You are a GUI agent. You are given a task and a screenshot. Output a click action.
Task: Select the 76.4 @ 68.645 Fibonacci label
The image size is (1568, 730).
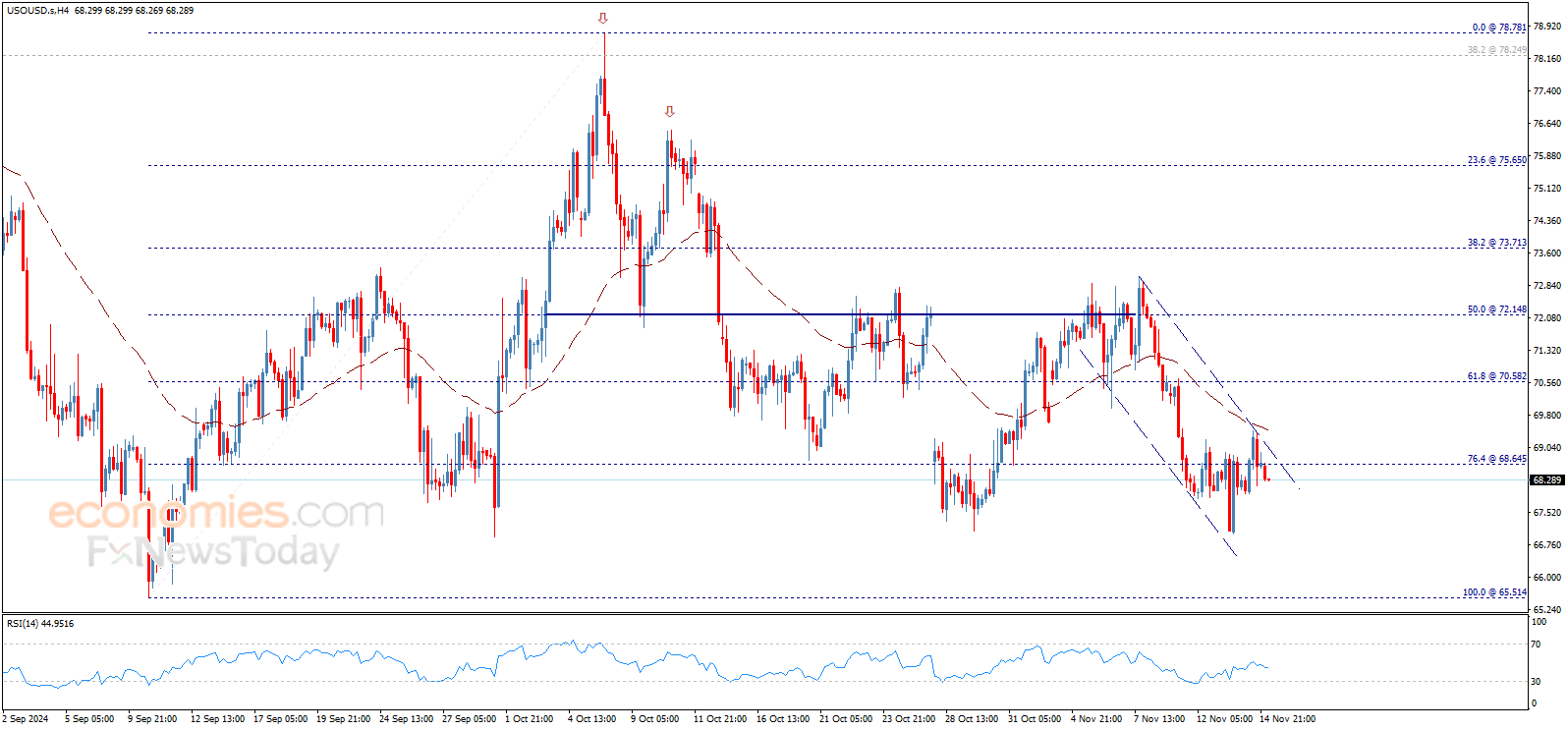[1497, 459]
